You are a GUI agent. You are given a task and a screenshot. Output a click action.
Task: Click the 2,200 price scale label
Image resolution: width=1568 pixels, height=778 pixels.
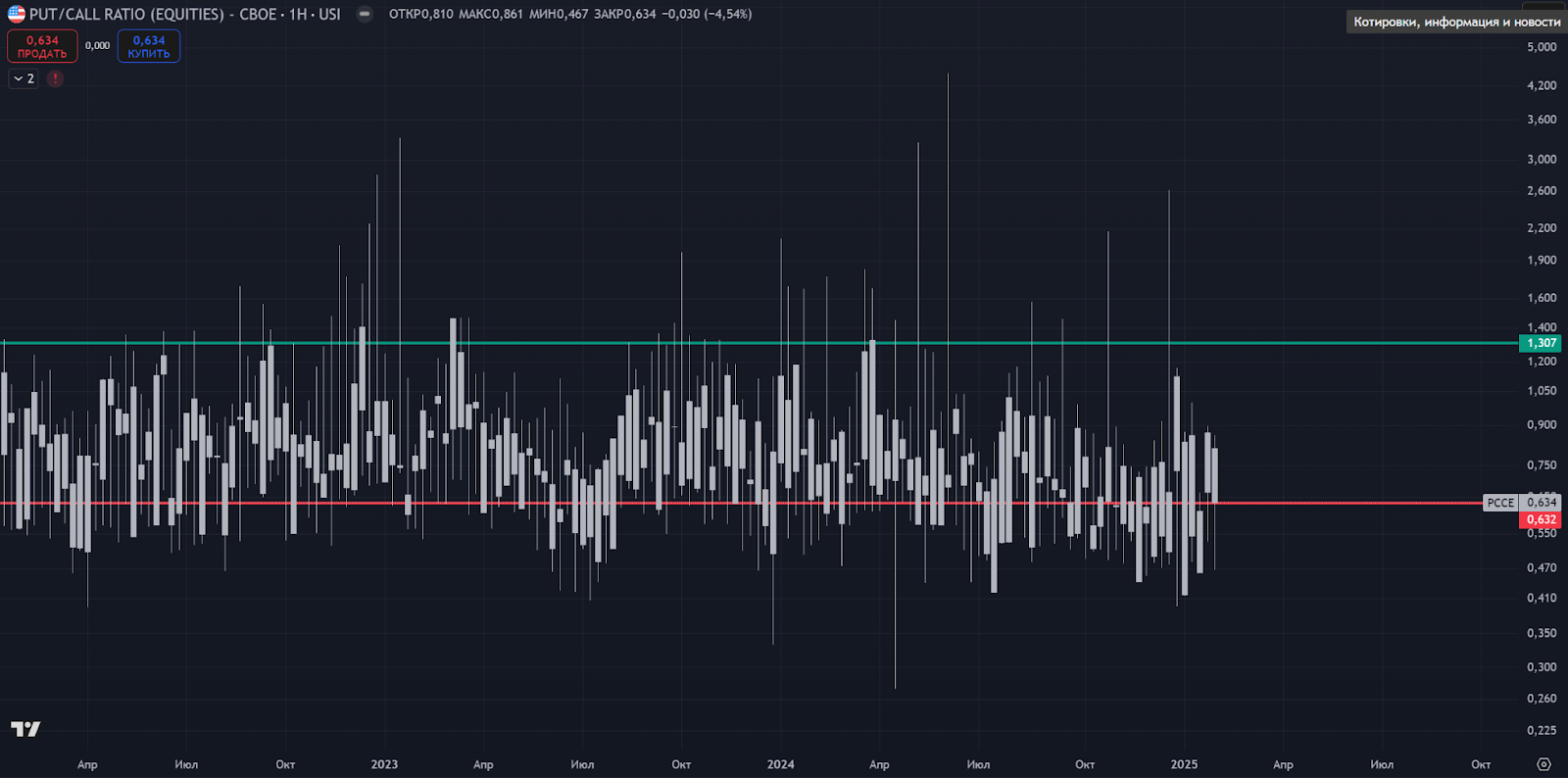[x=1542, y=227]
